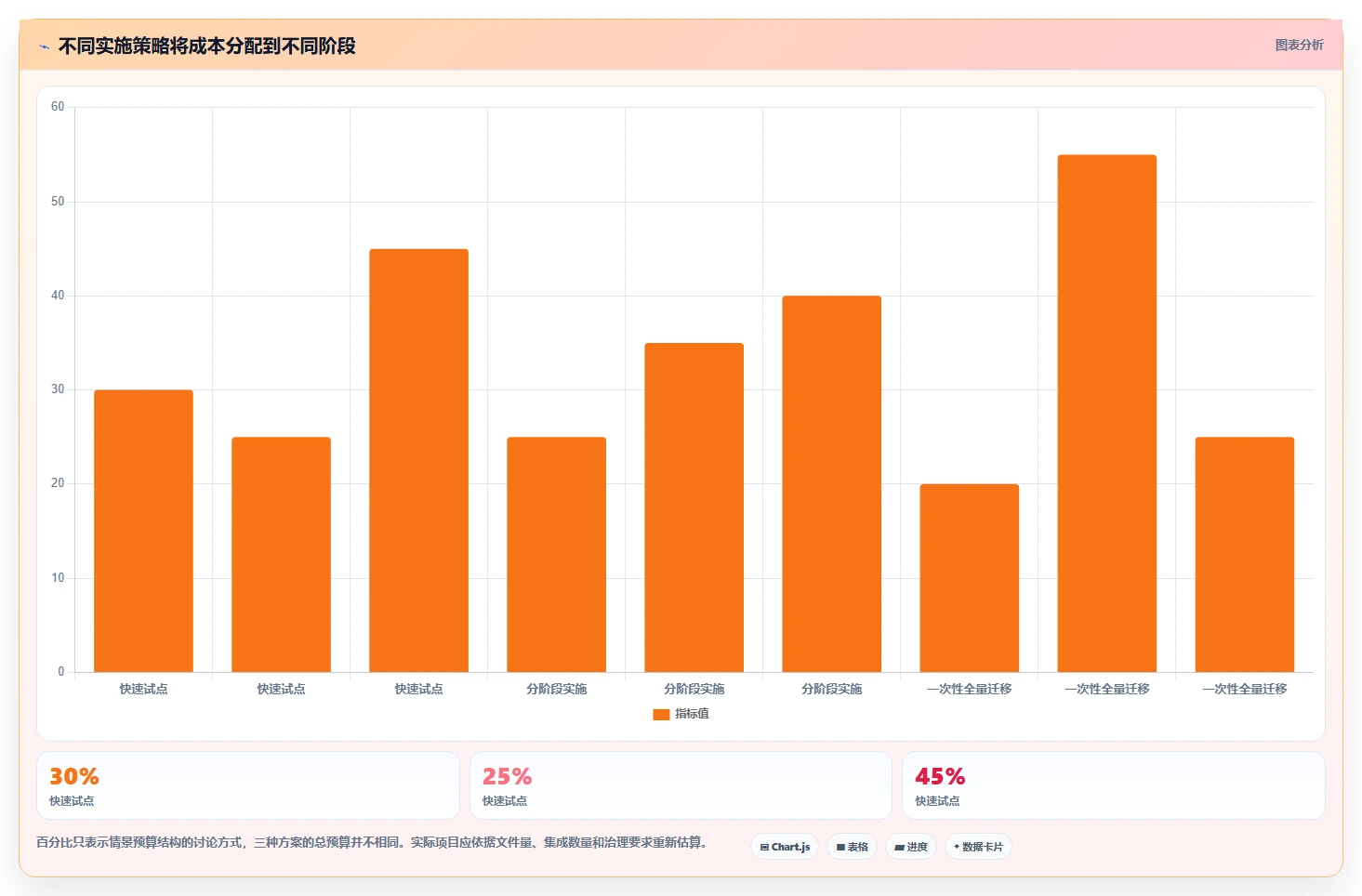The image size is (1362, 896).
Task: Click the y-axis label 0
Action: coord(61,672)
